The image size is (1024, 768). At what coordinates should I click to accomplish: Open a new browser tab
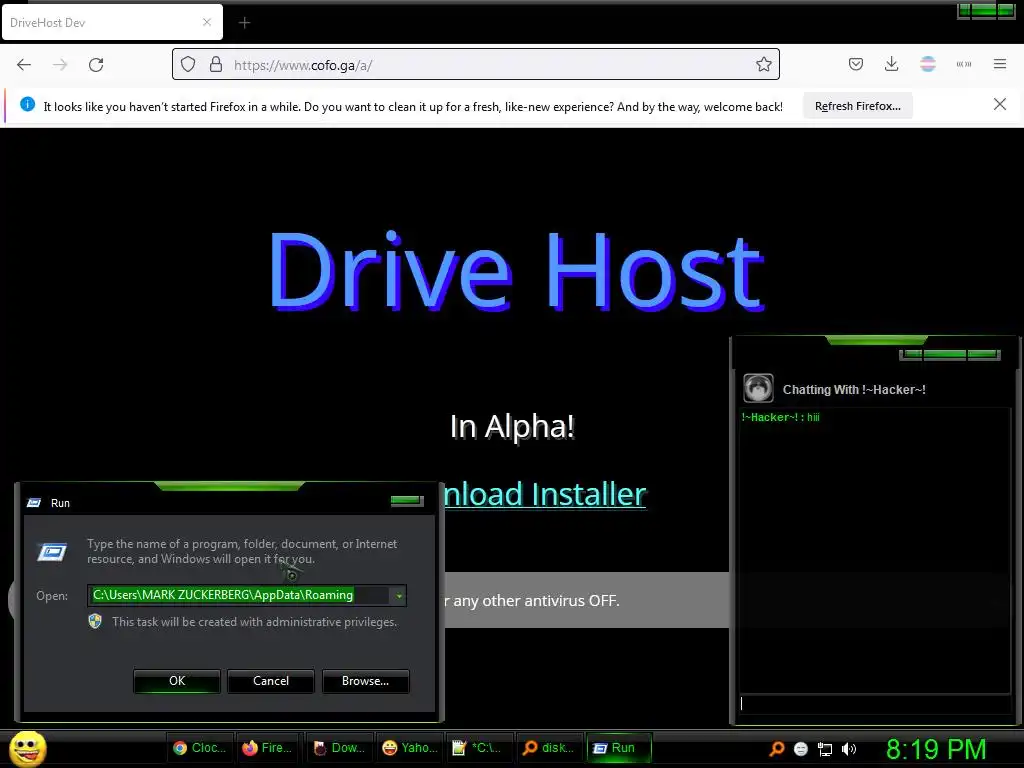244,23
